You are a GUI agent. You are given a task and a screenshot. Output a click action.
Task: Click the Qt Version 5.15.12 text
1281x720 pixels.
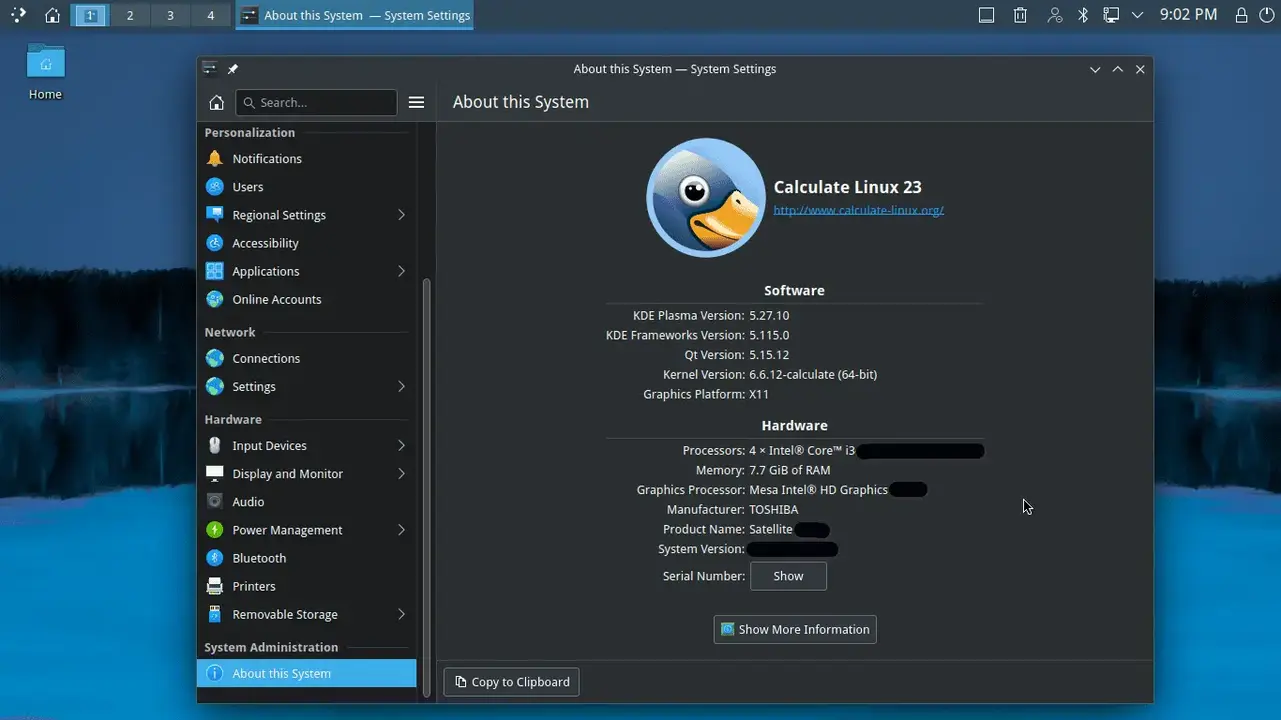pos(769,355)
